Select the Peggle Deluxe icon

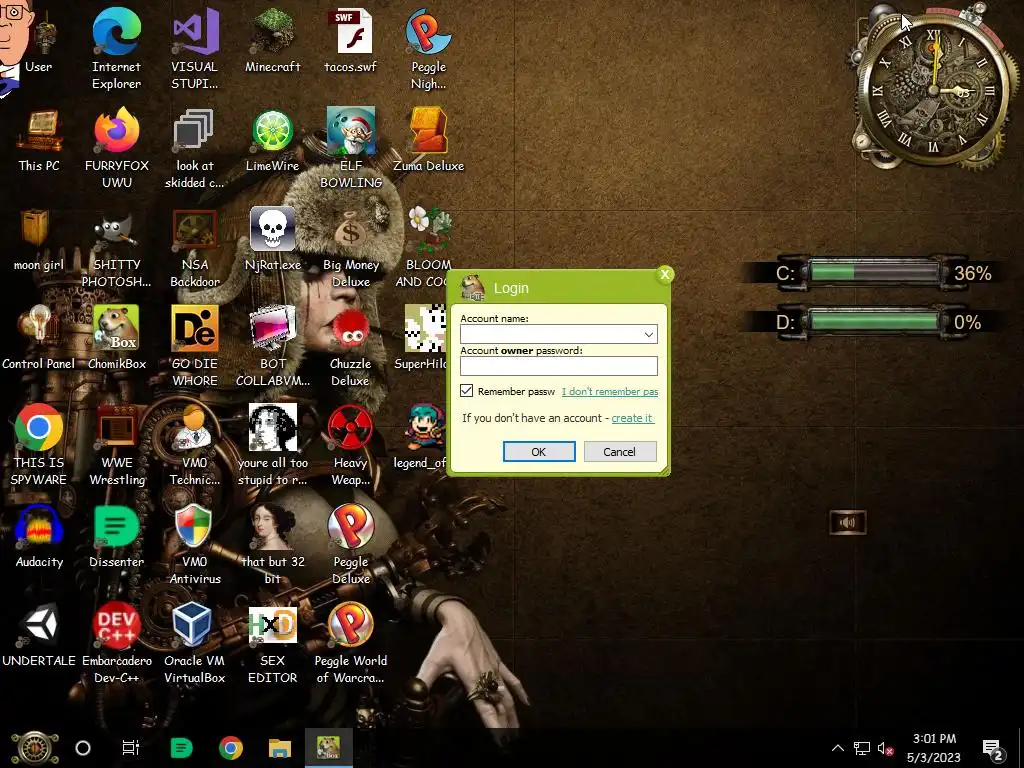[351, 543]
